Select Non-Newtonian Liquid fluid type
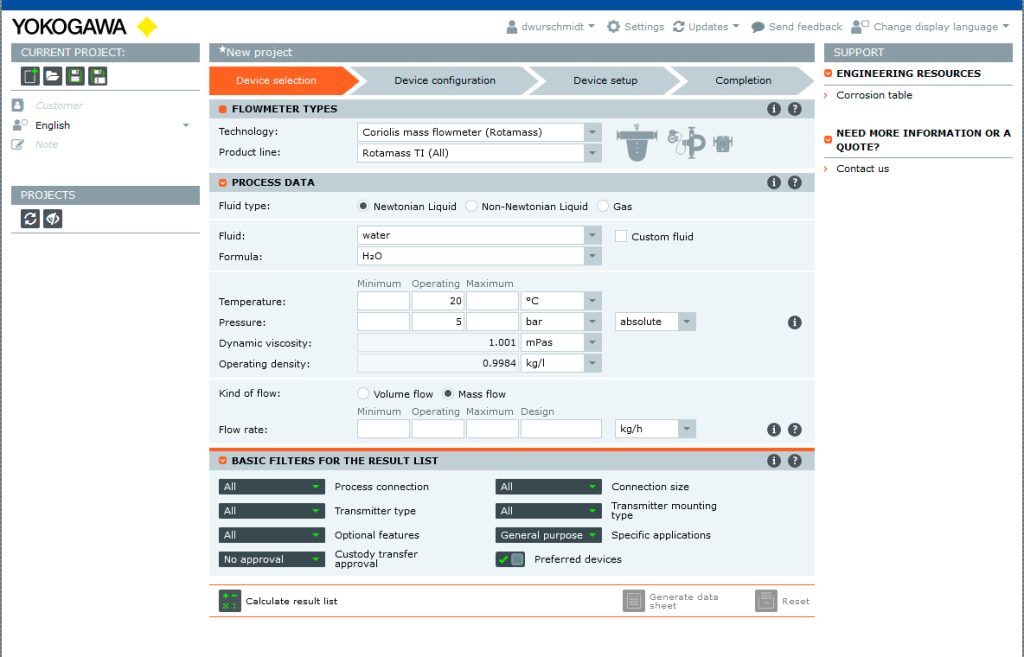 [471, 206]
